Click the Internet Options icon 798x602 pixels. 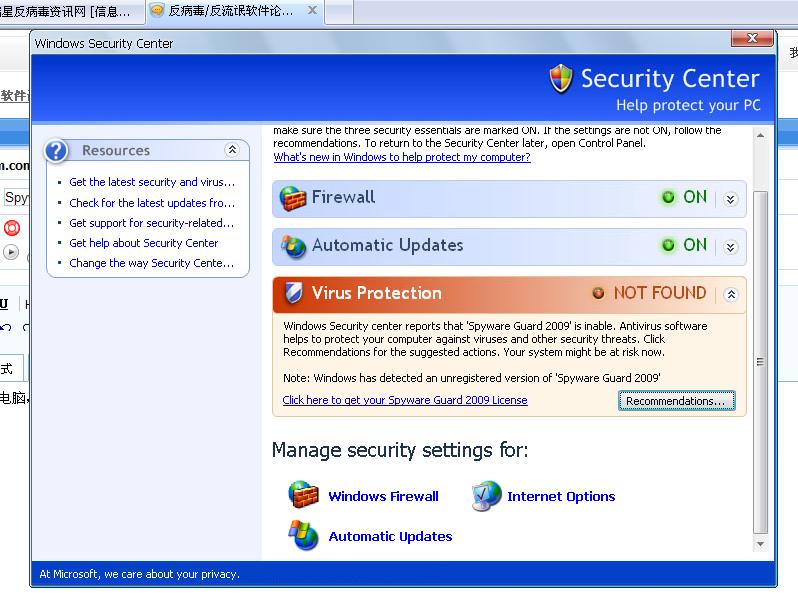pyautogui.click(x=486, y=496)
